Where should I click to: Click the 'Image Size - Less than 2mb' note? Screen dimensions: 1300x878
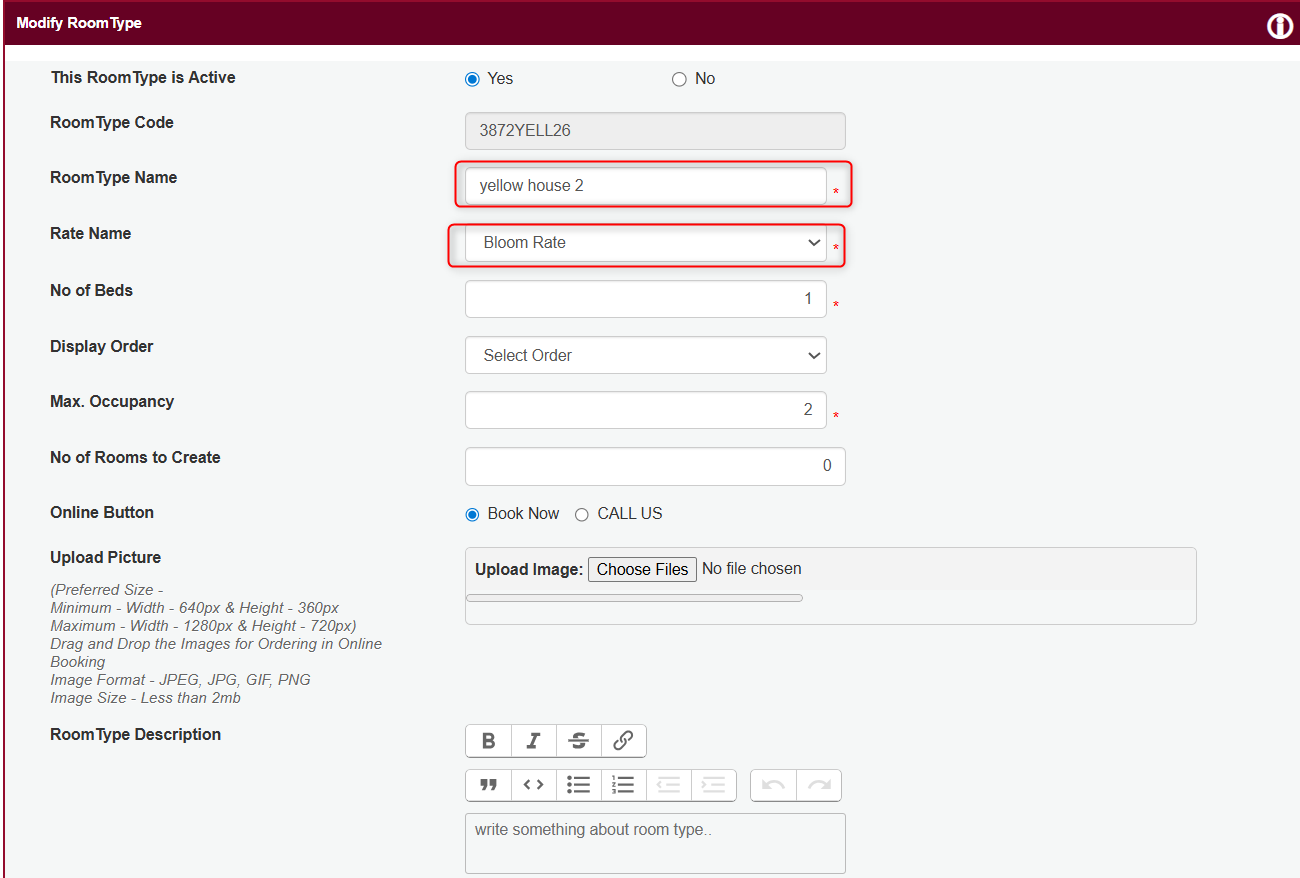click(x=145, y=698)
